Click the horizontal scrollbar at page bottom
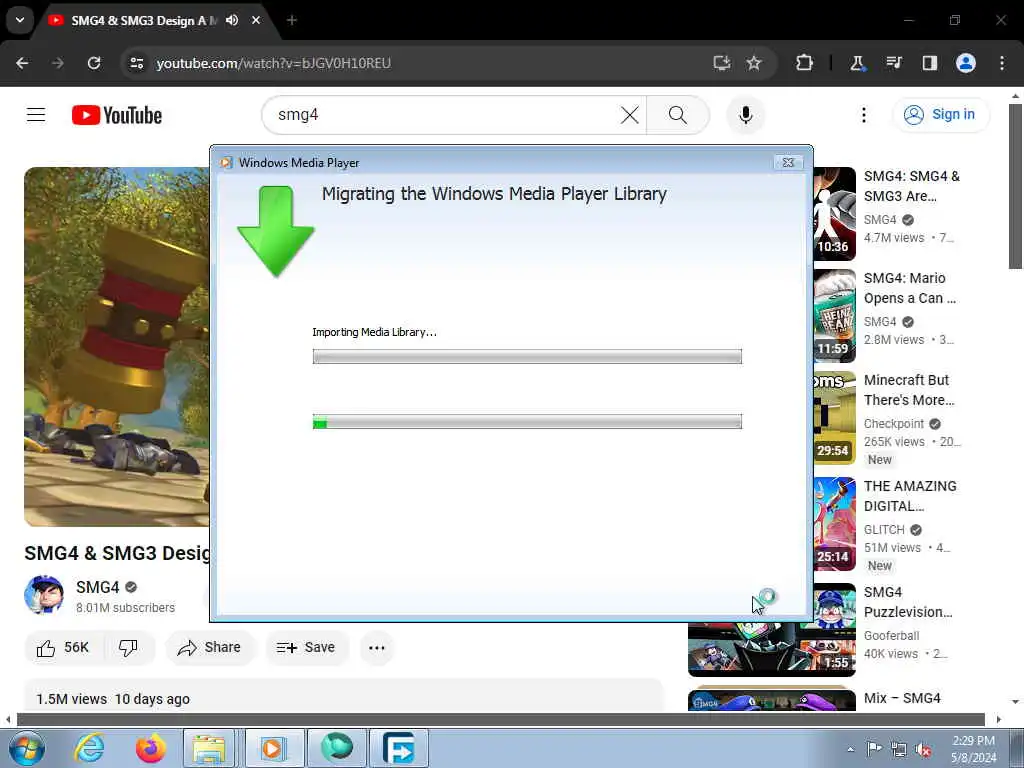Image resolution: width=1024 pixels, height=768 pixels. tap(500, 719)
